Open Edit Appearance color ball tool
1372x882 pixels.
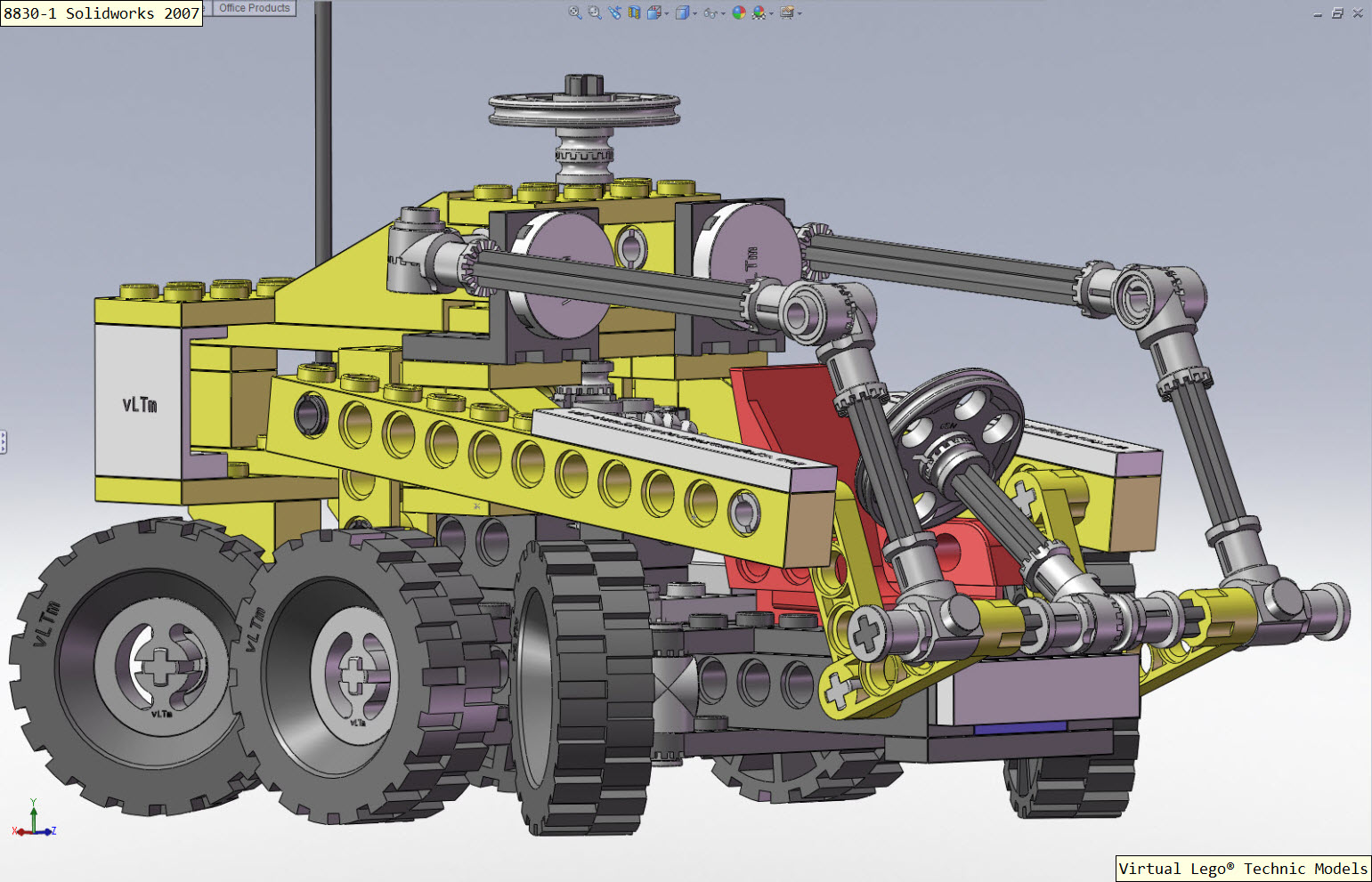coord(739,12)
